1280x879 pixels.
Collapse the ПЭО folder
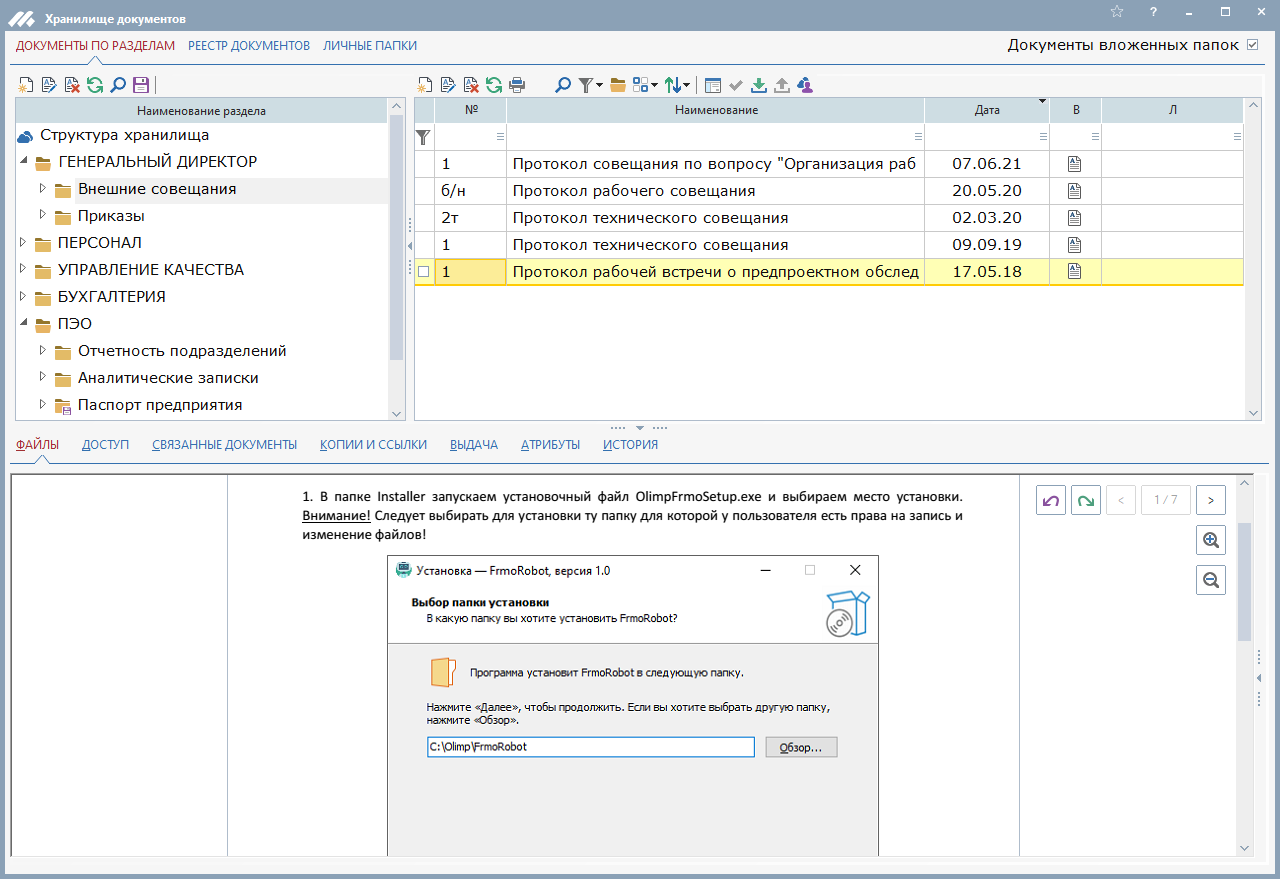click(x=23, y=323)
